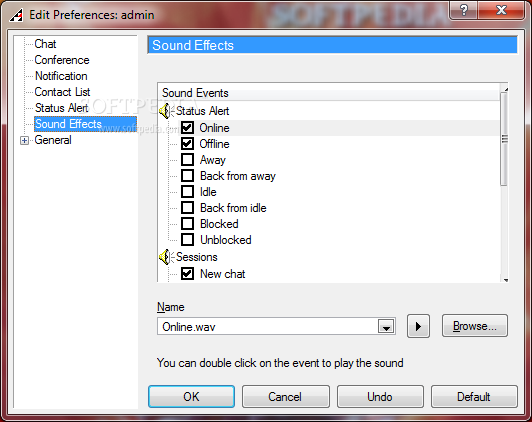This screenshot has width=532, height=422.
Task: Enable the Back from idle checkbox
Action: click(187, 208)
